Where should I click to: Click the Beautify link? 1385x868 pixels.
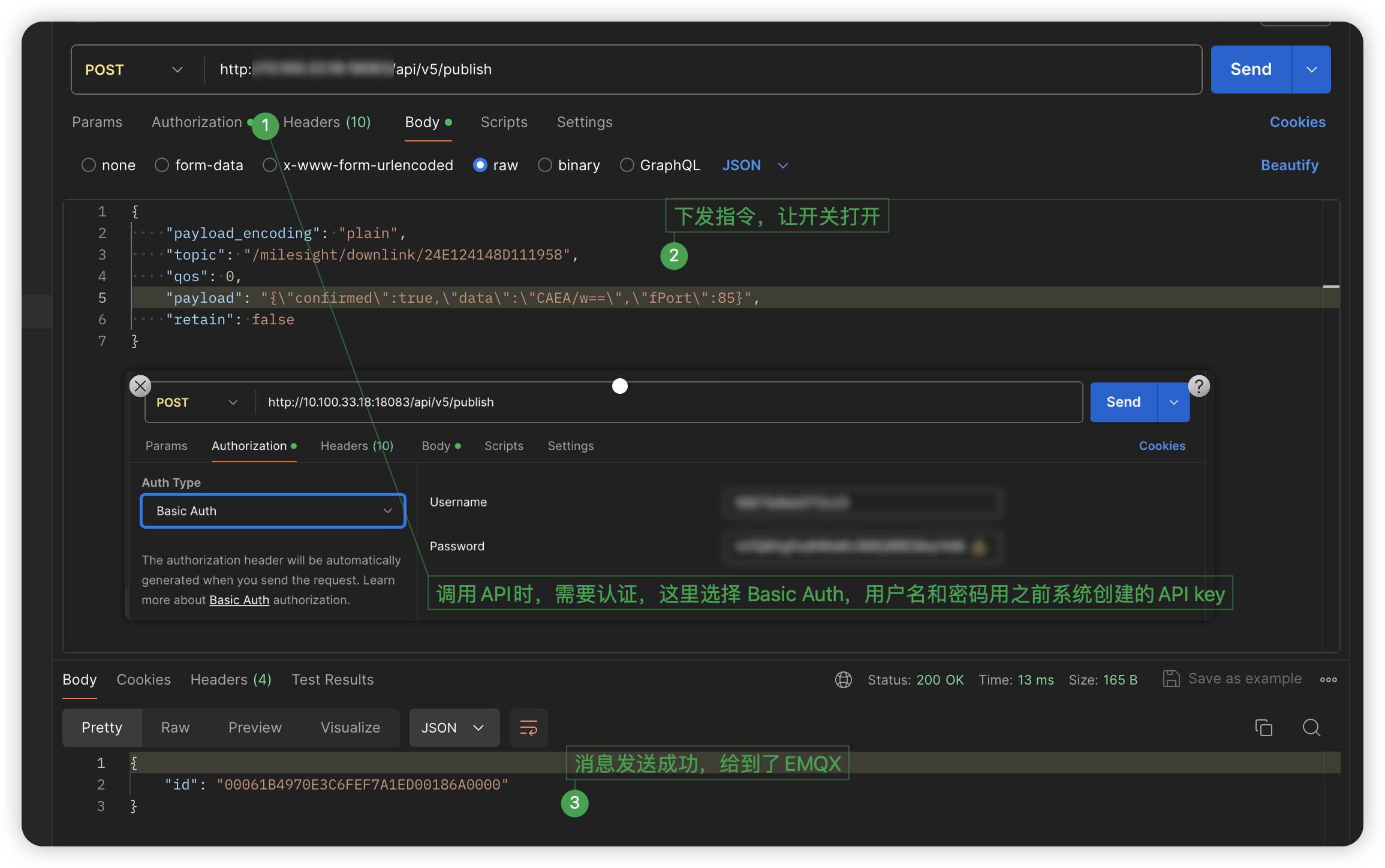pyautogui.click(x=1289, y=165)
